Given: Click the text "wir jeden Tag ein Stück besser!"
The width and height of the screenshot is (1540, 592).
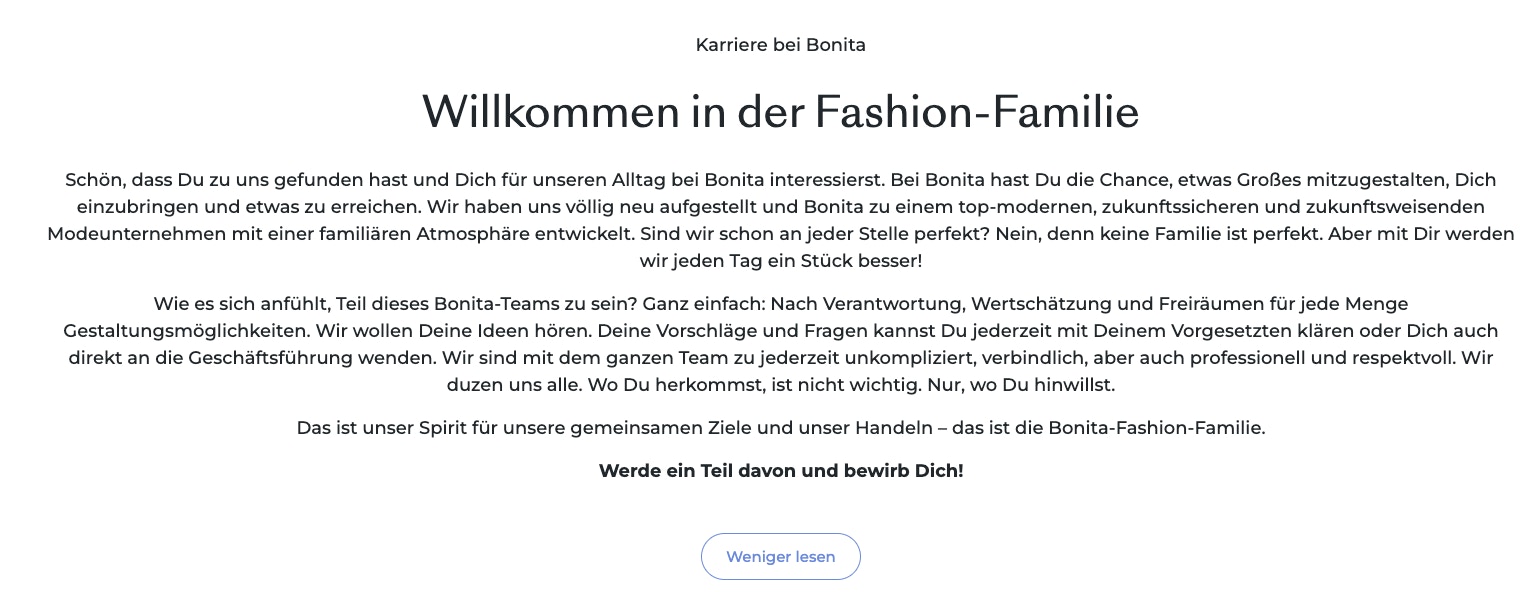Looking at the screenshot, I should coord(780,261).
